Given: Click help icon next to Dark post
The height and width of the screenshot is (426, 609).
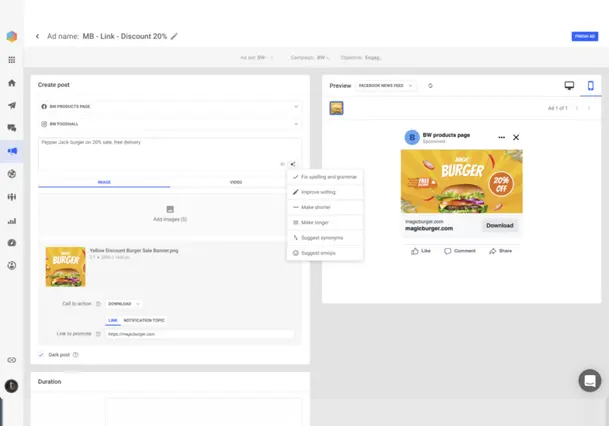Looking at the screenshot, I should (76, 355).
